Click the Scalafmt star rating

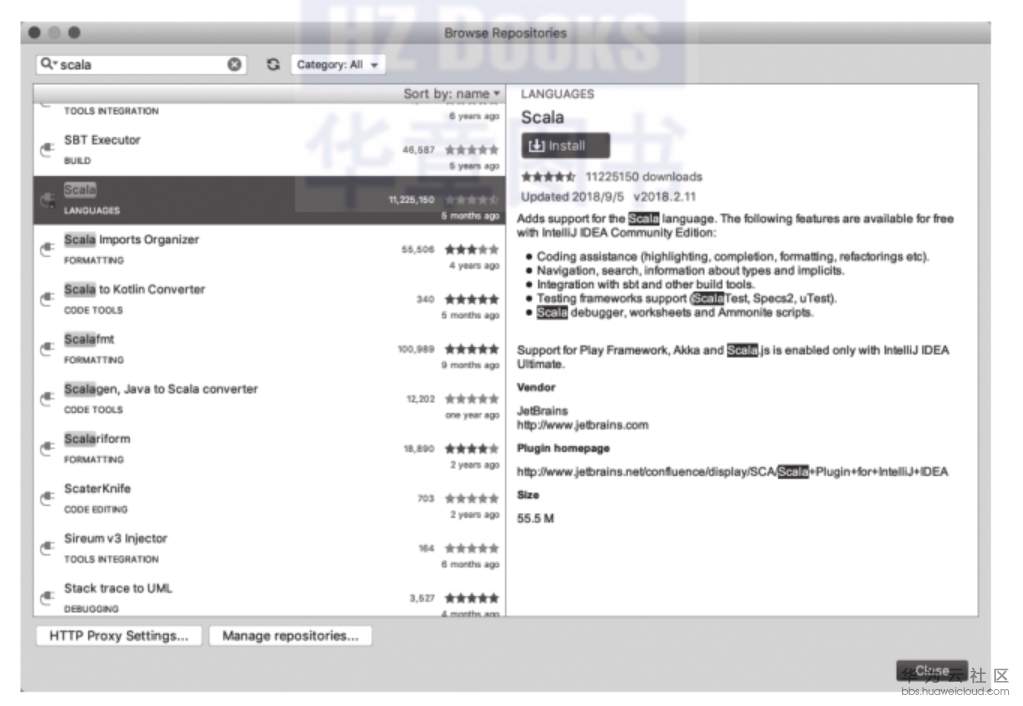472,349
